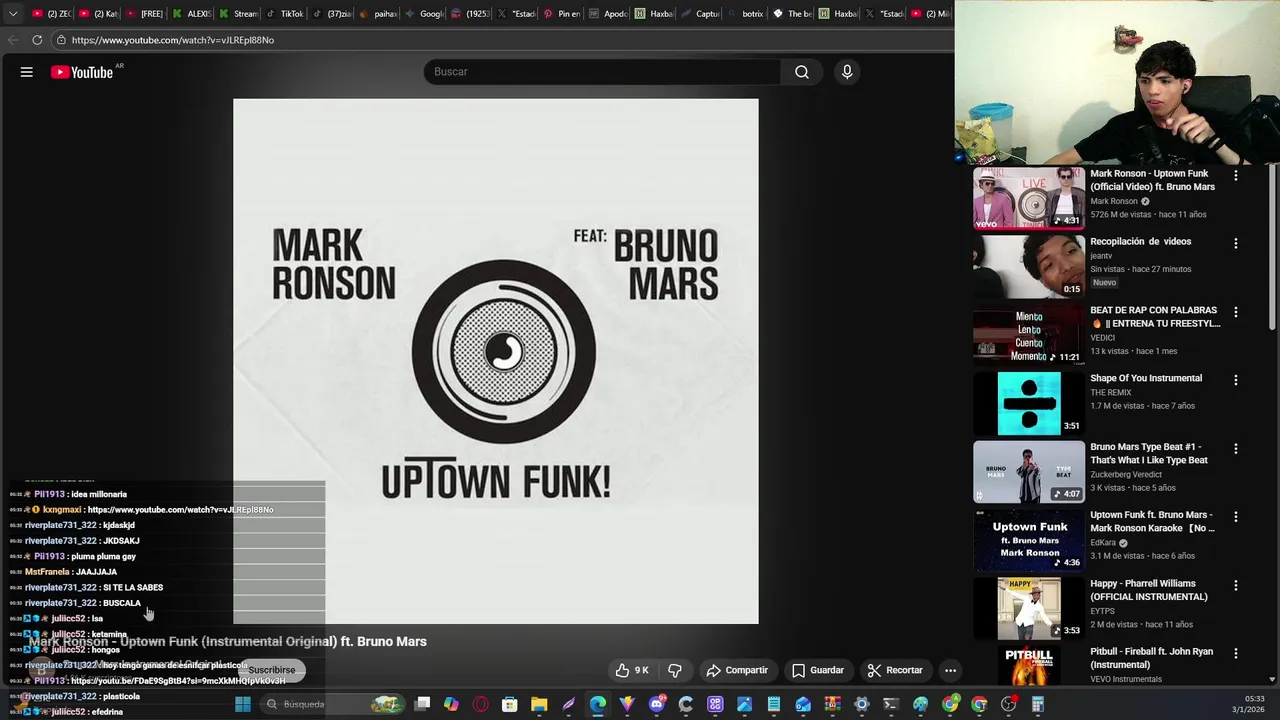
Task: Like the video with thumbs up
Action: pos(632,670)
